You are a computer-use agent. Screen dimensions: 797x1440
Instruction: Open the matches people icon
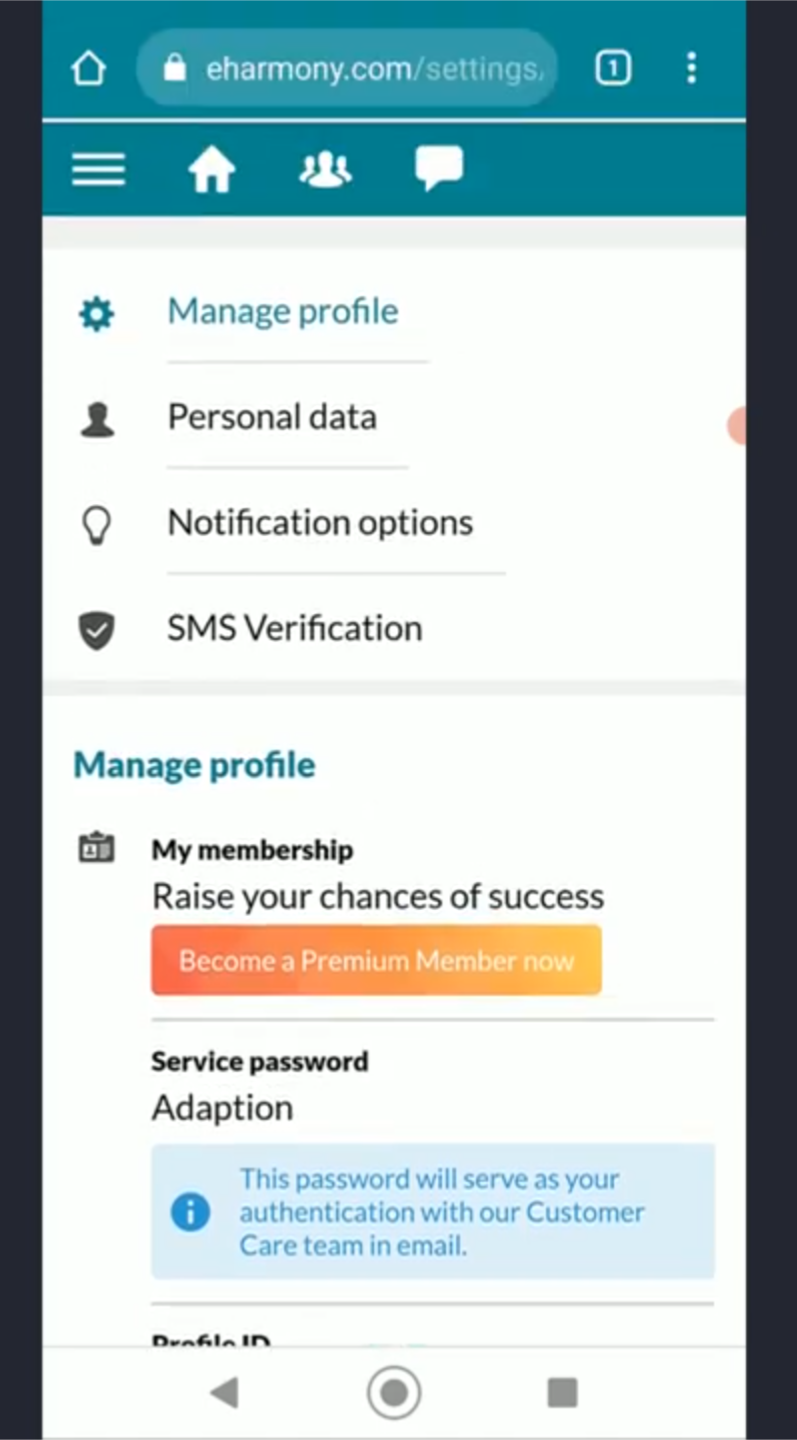click(x=325, y=169)
